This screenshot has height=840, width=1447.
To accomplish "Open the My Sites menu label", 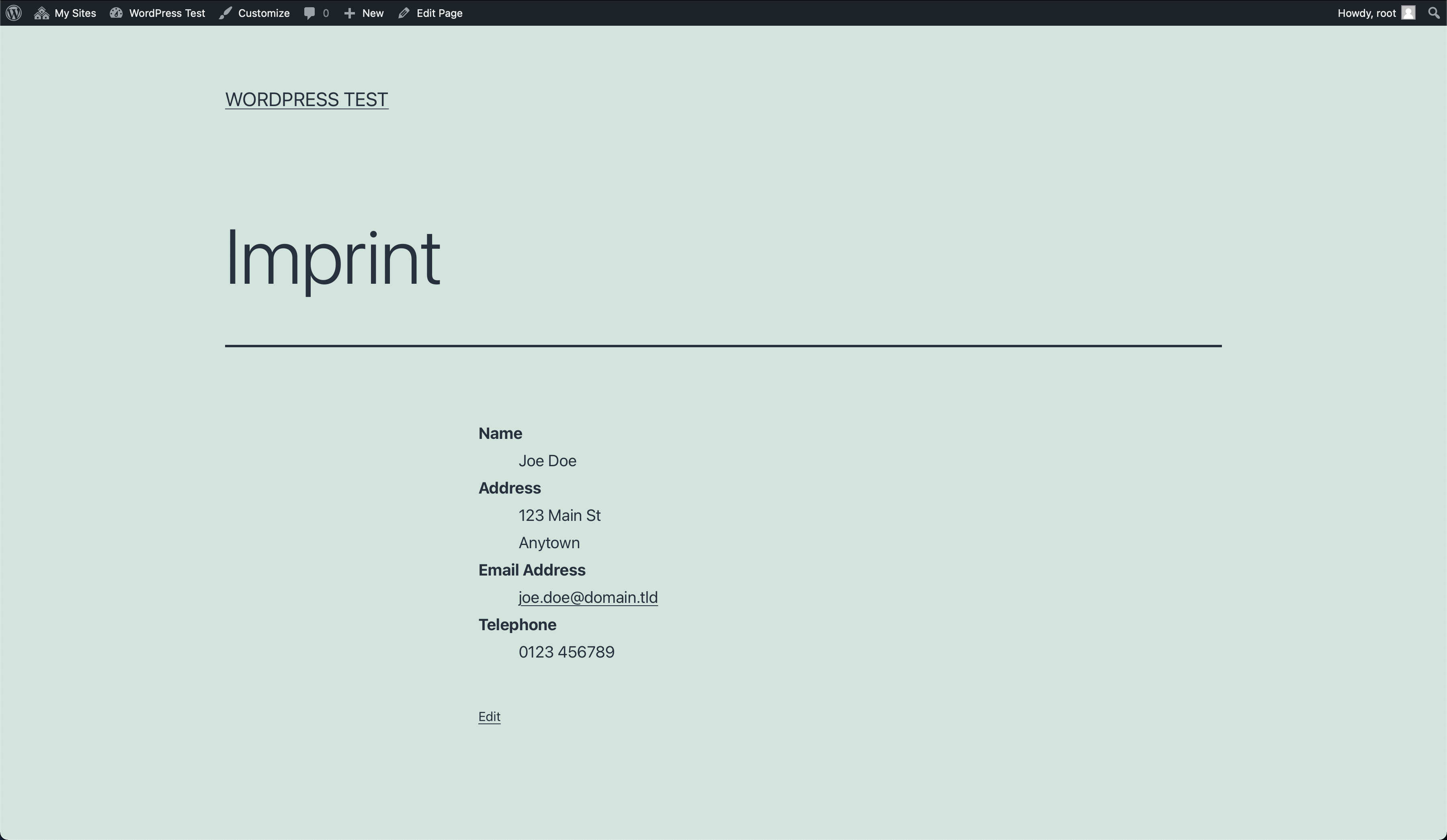I will tap(75, 13).
